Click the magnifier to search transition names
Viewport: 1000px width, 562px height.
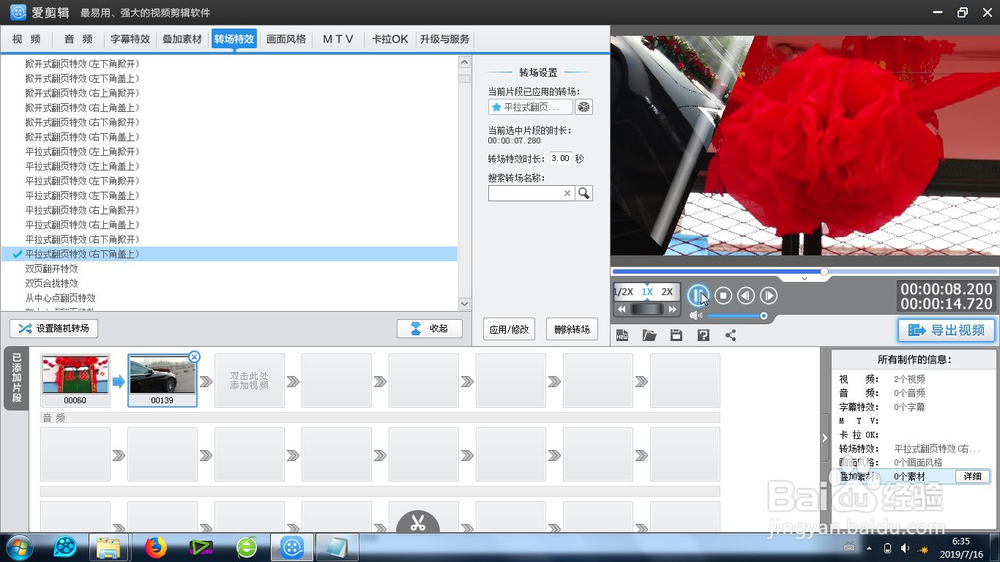pos(584,193)
